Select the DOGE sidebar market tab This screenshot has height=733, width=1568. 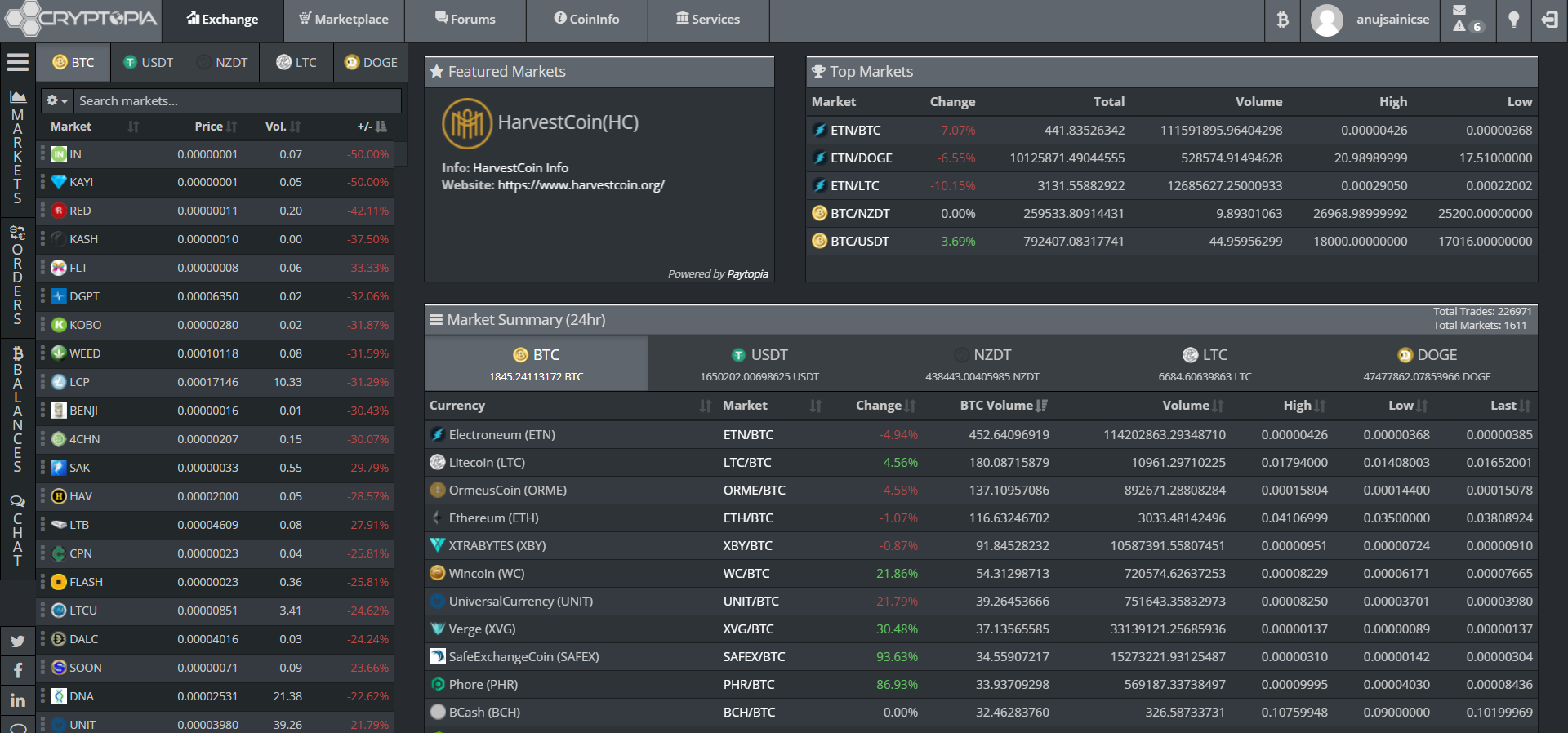[x=371, y=62]
